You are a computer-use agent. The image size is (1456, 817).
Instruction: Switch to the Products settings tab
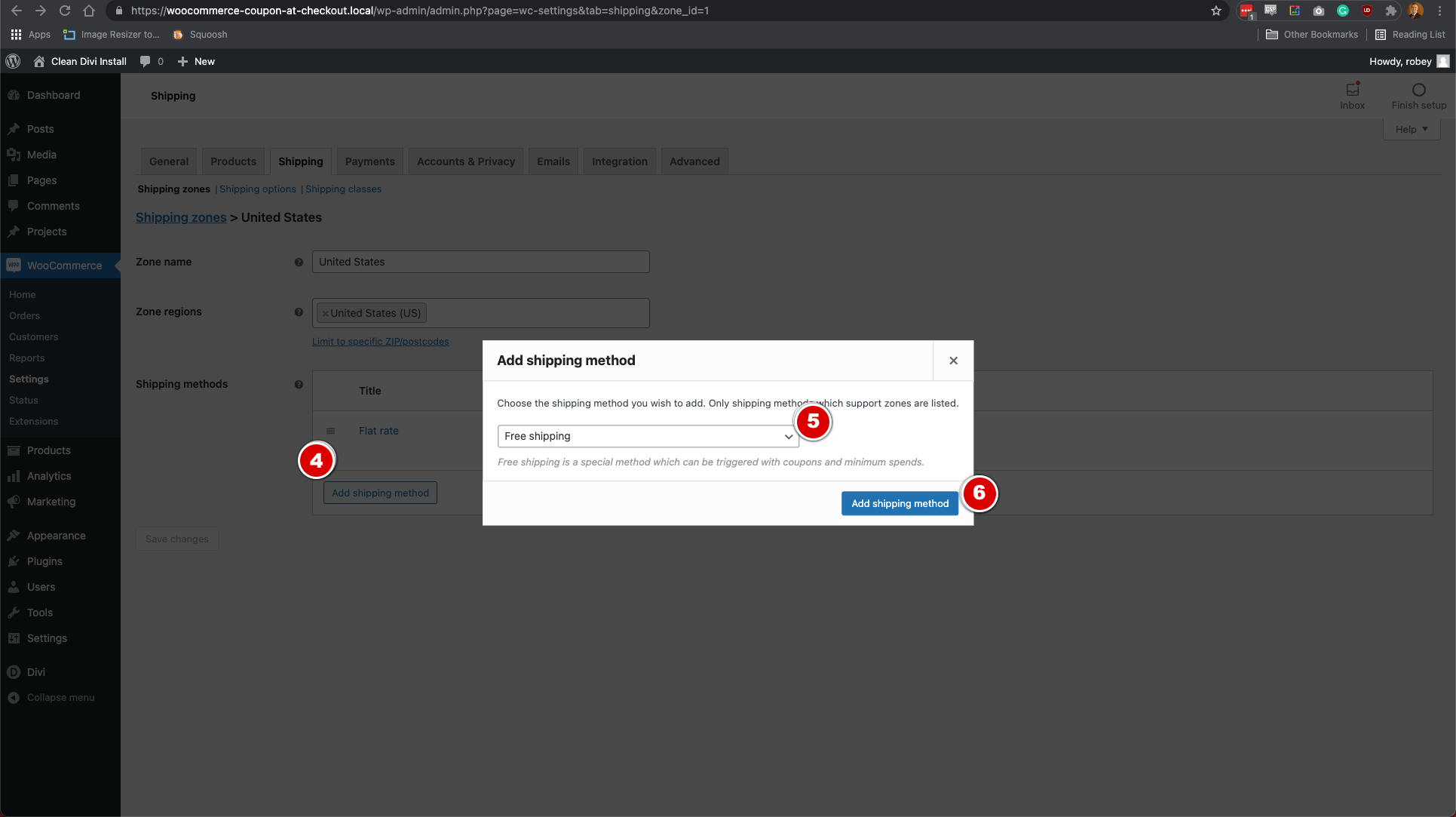point(233,161)
